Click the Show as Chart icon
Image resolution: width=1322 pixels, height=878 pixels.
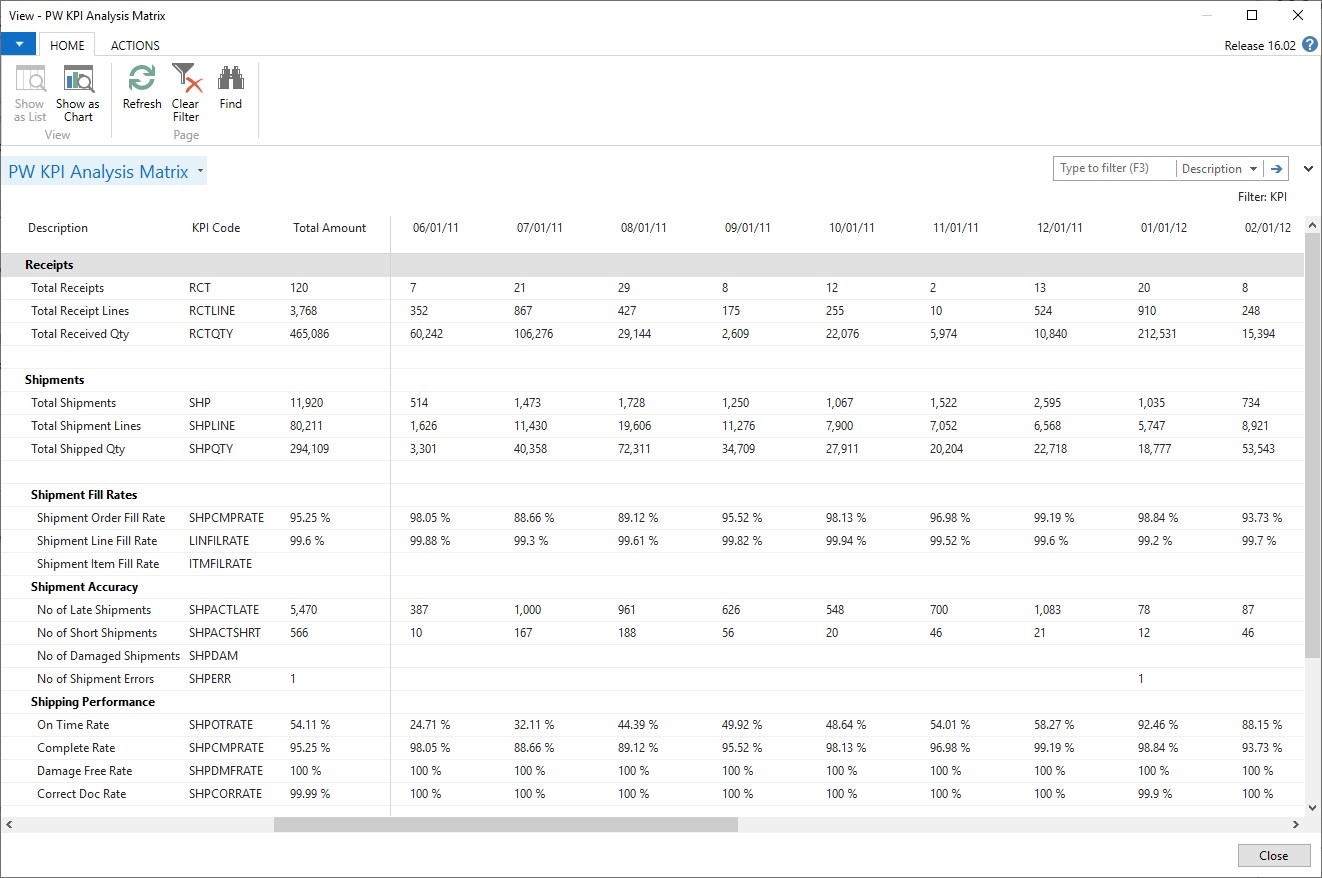78,80
